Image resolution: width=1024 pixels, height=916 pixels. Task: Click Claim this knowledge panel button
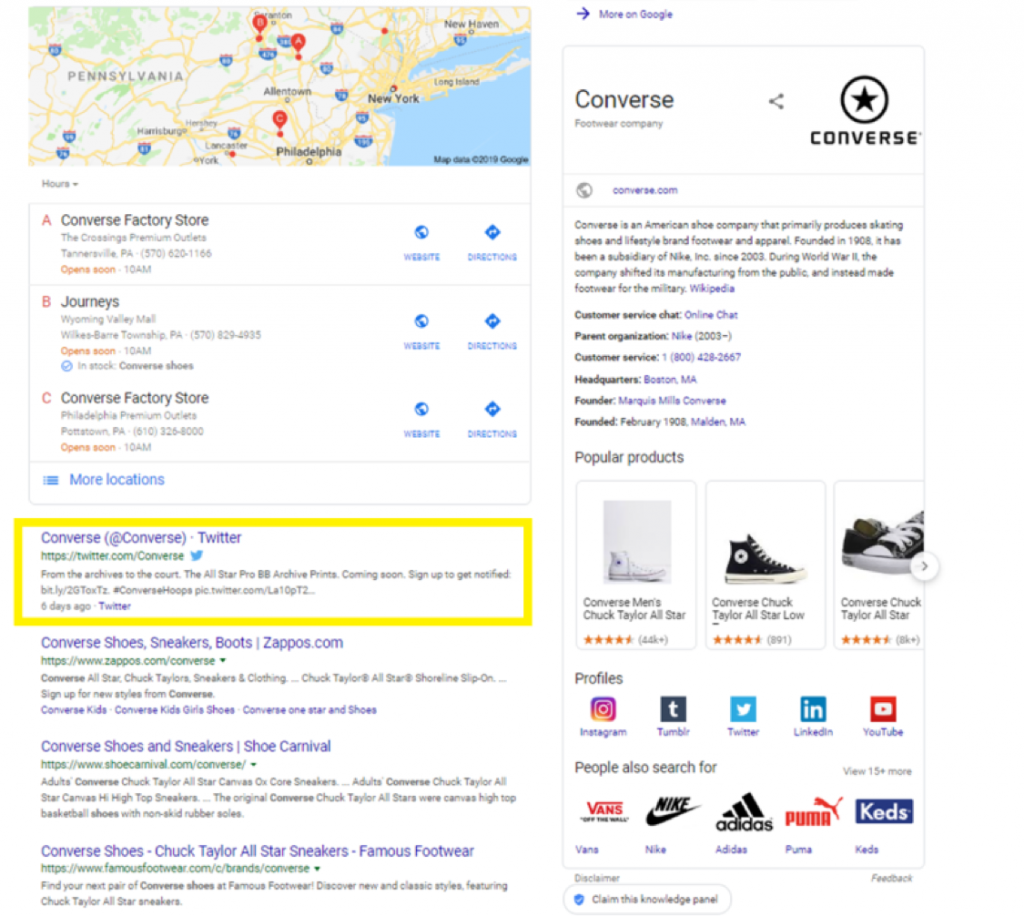[x=646, y=899]
